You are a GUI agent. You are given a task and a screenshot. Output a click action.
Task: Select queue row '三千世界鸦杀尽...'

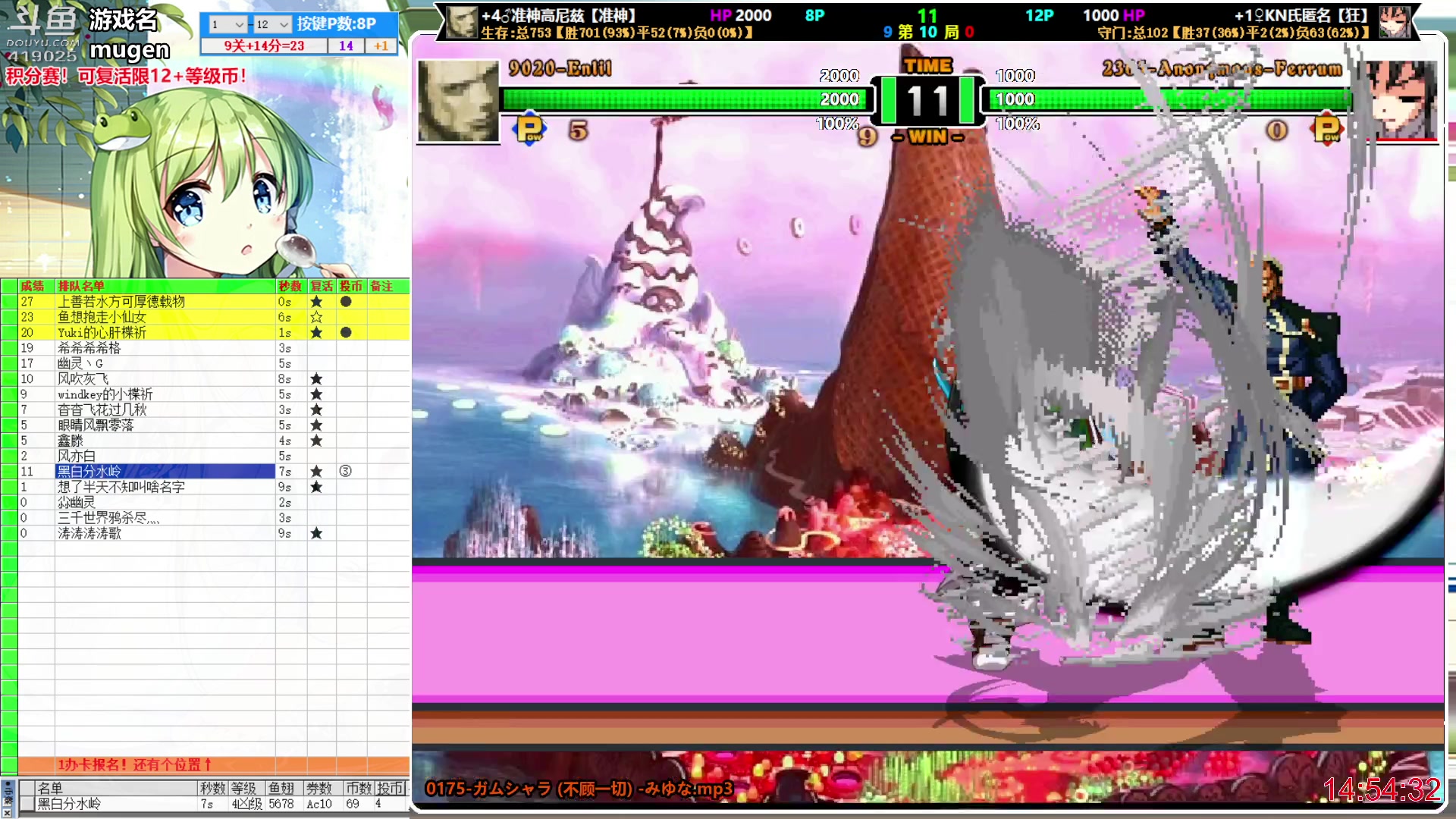pos(205,518)
